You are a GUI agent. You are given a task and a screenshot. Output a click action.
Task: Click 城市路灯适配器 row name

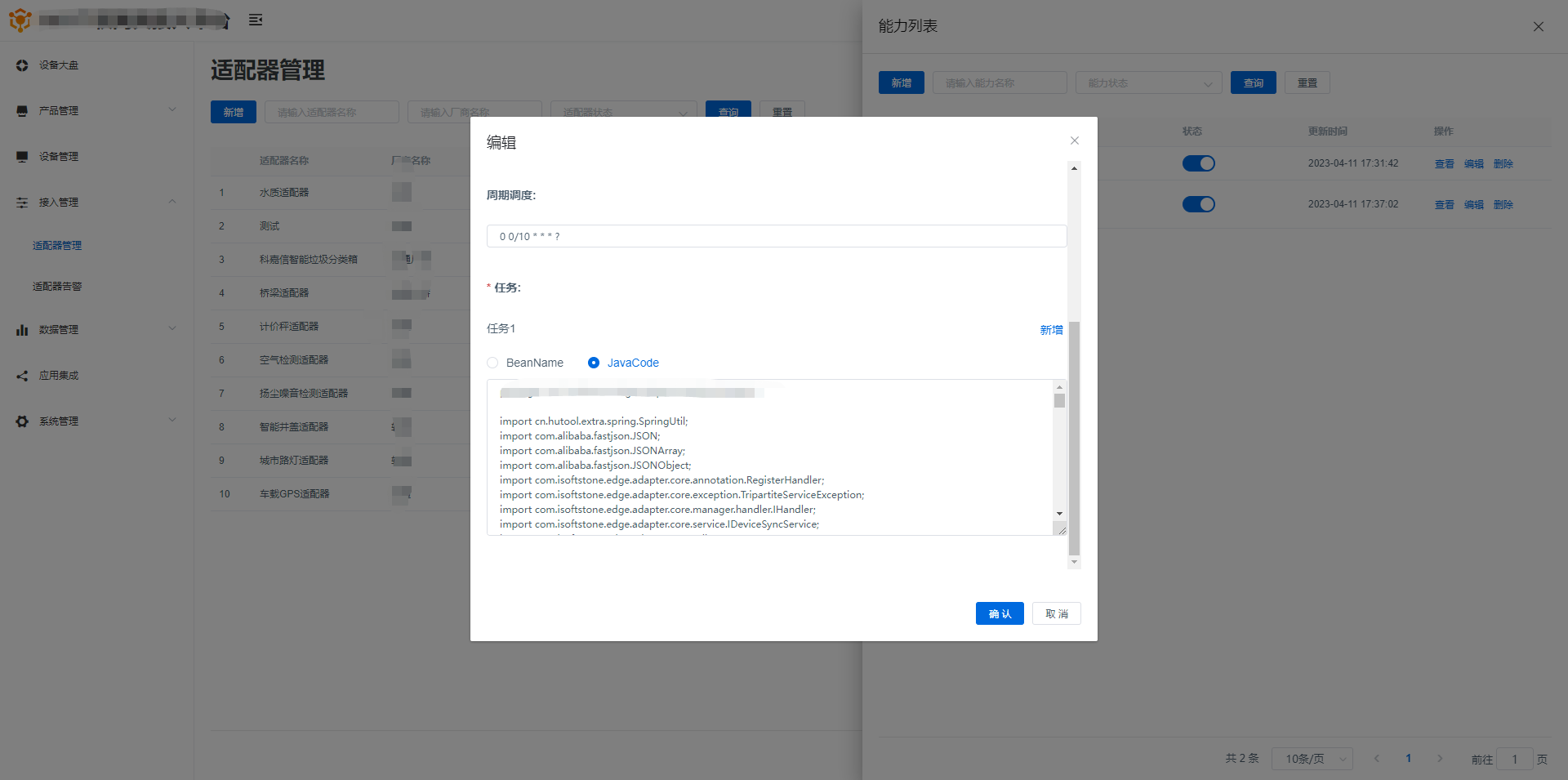[294, 461]
